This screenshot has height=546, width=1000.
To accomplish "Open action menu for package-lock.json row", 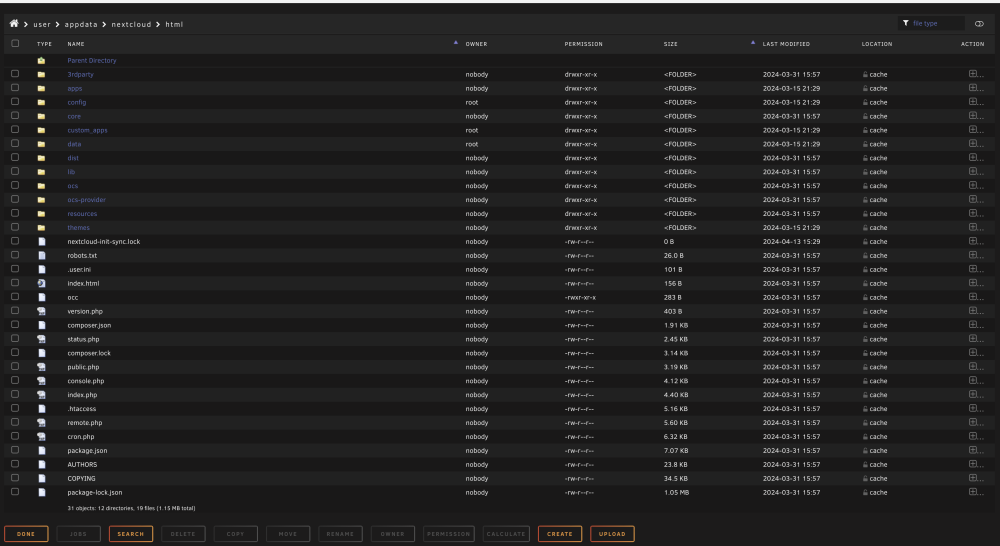I will (x=973, y=492).
